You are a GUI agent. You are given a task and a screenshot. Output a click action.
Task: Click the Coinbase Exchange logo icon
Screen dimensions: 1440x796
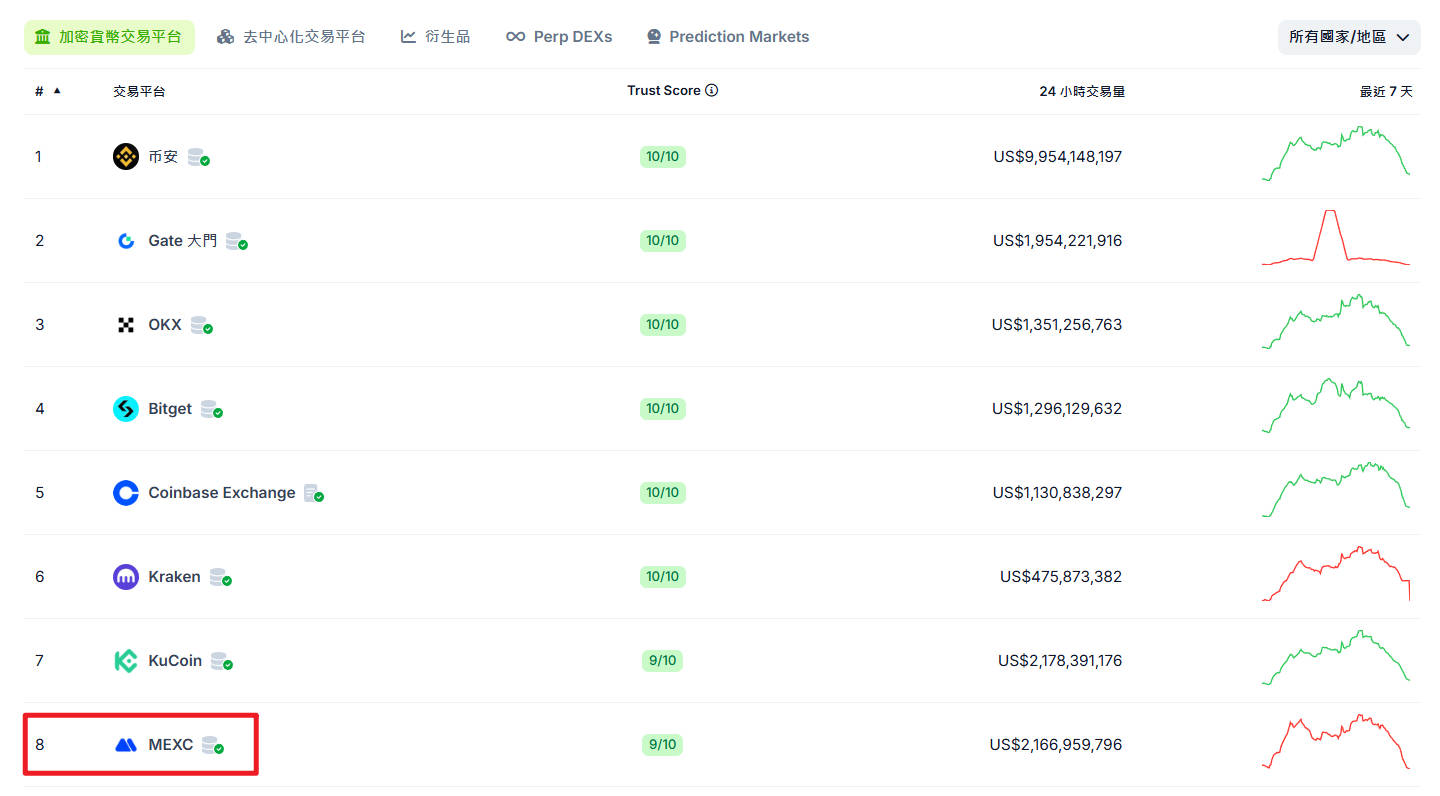125,493
